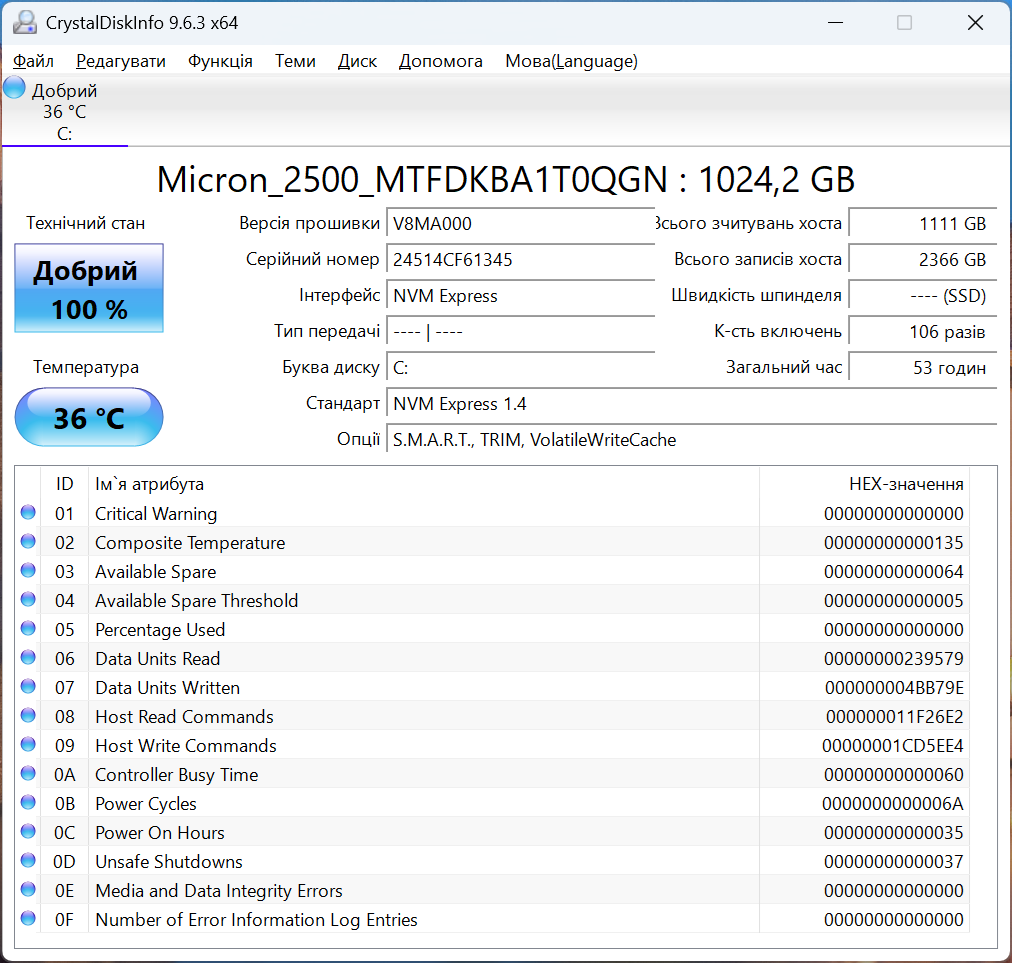Image resolution: width=1012 pixels, height=963 pixels.
Task: Click the status orb for Composite Temperature row
Action: (28, 542)
